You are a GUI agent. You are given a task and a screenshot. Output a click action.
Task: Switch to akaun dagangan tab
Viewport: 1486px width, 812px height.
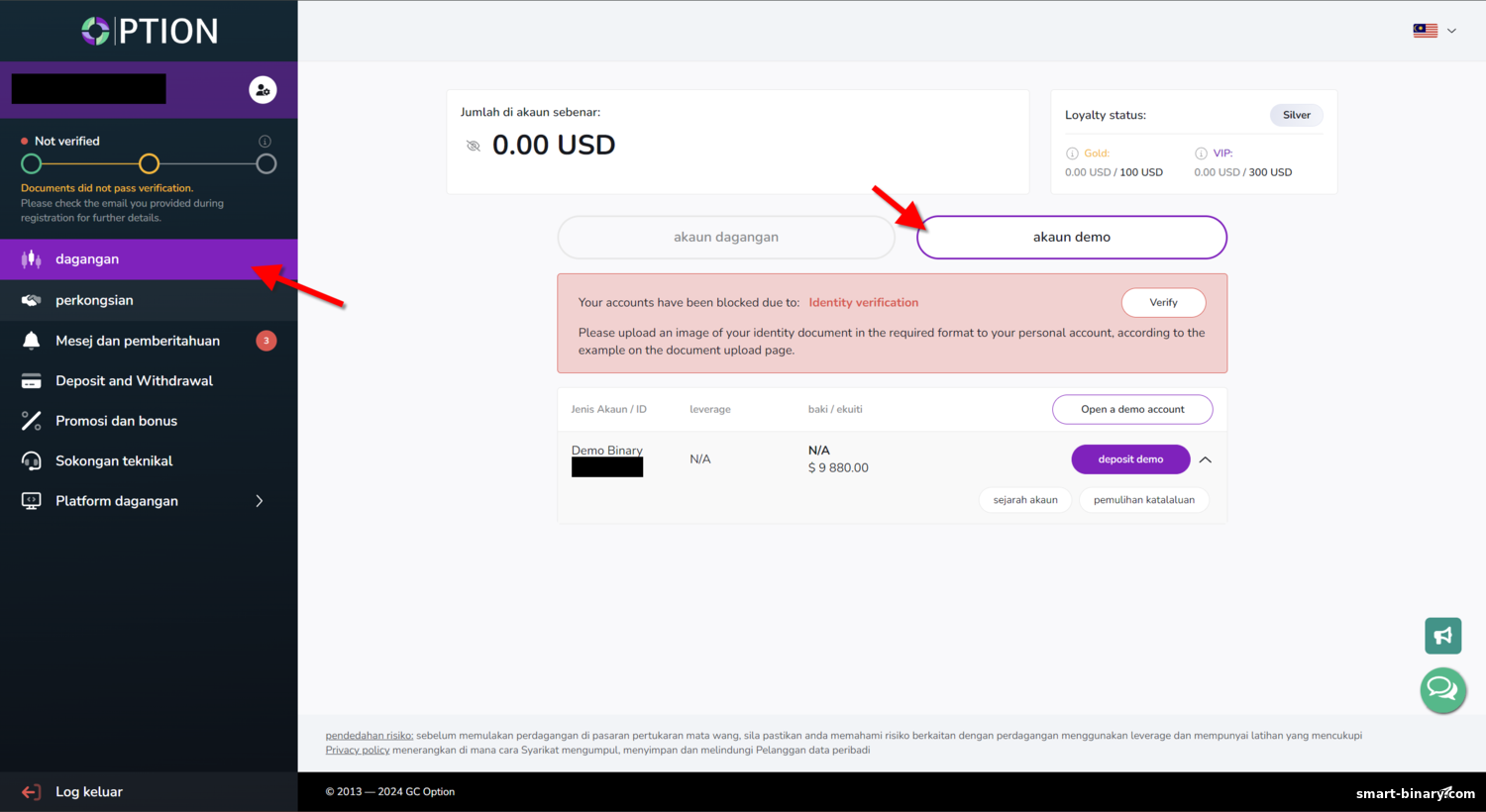click(x=726, y=238)
